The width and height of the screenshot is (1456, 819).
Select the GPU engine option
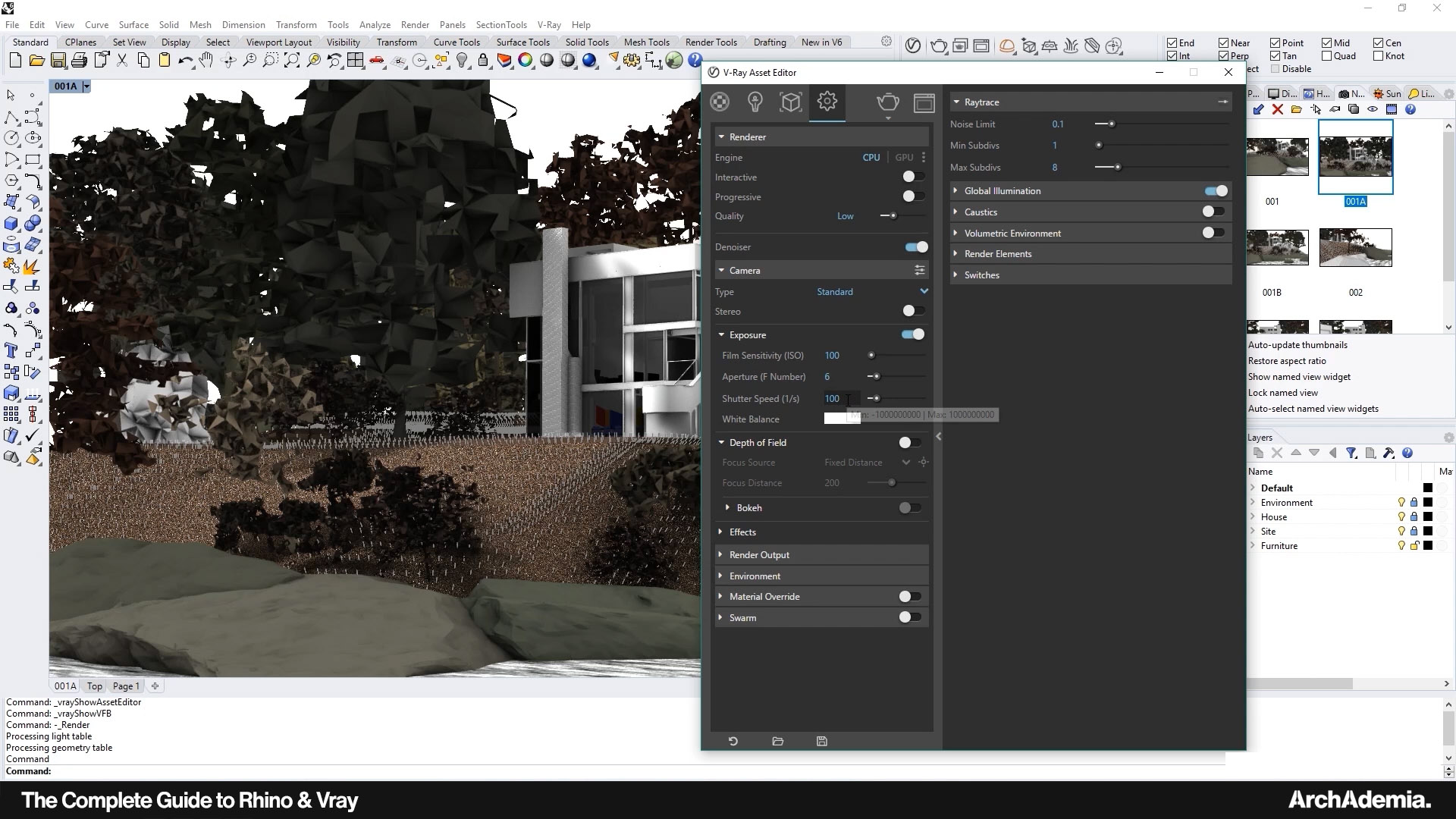[904, 157]
